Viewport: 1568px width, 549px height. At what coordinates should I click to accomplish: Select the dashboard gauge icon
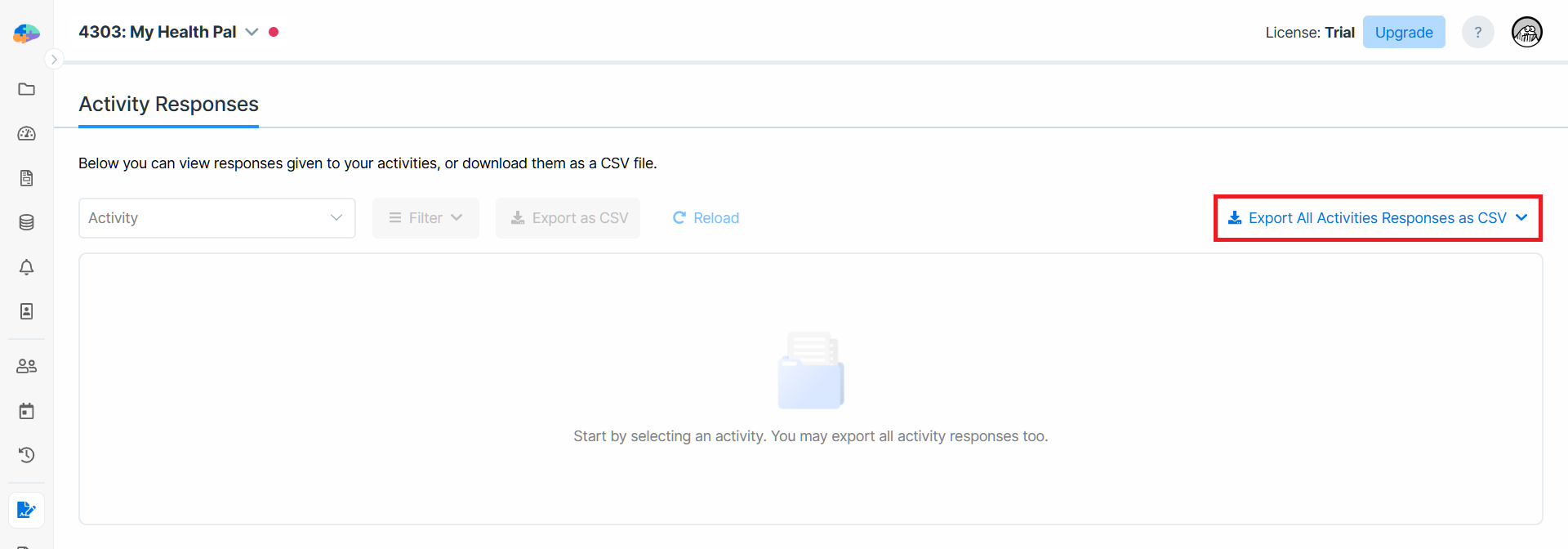[x=26, y=133]
